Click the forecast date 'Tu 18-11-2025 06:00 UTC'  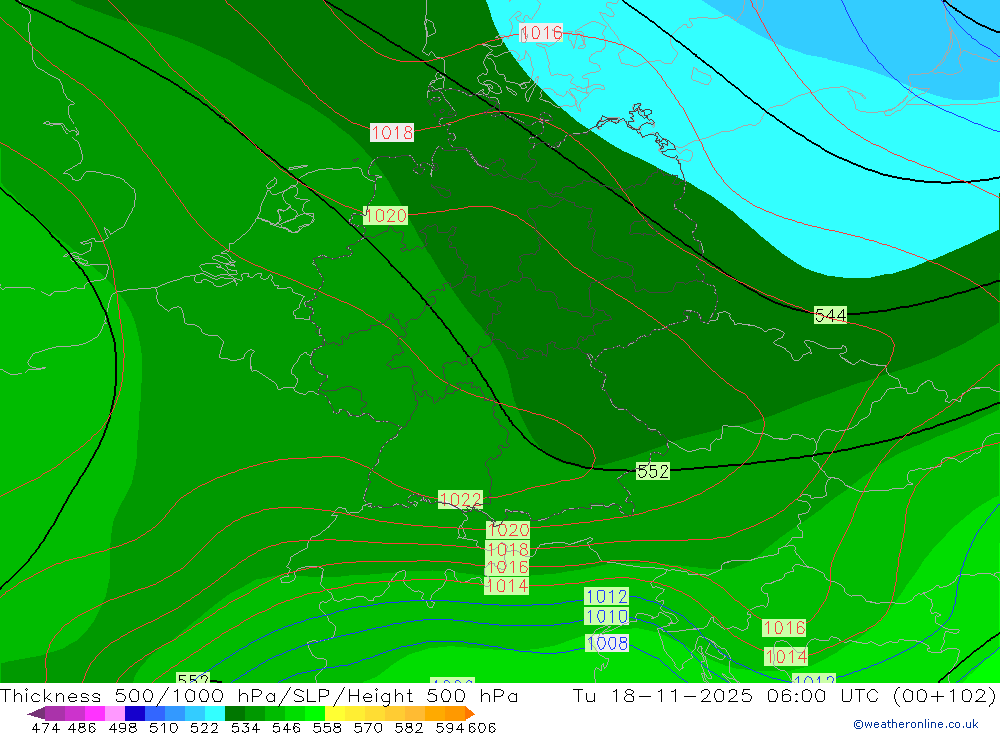(x=726, y=695)
